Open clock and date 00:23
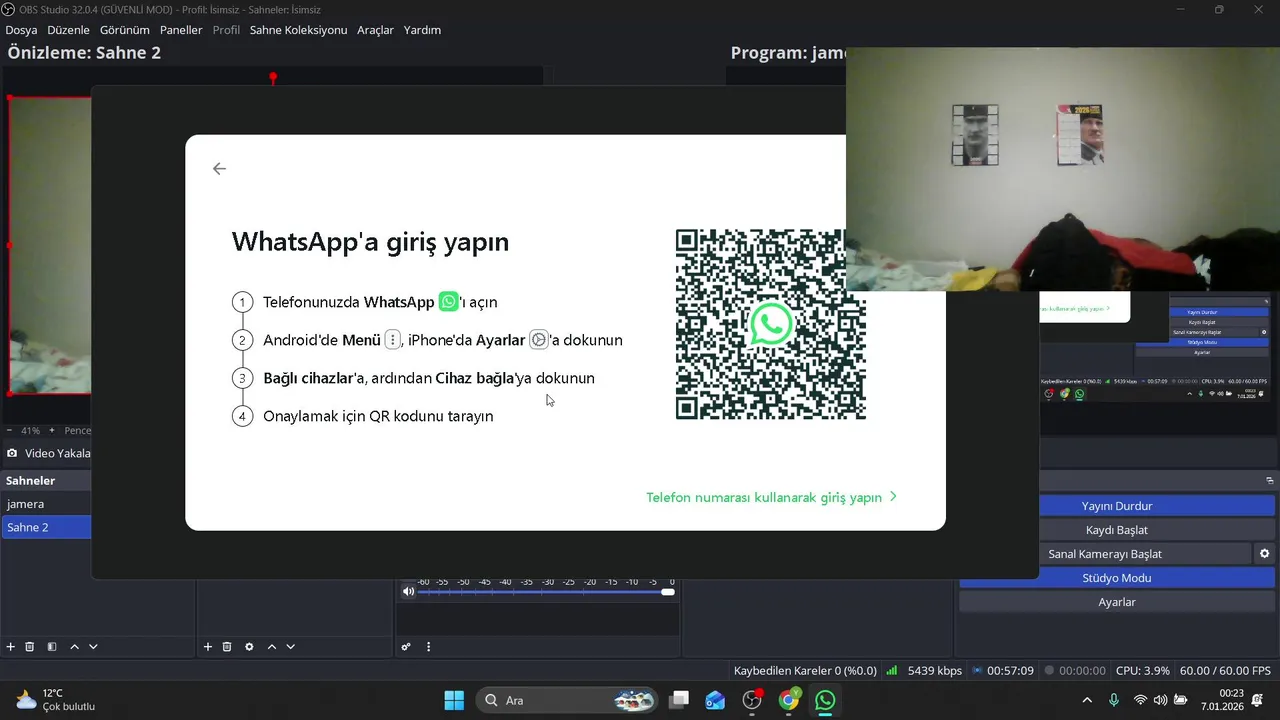1280x720 pixels. tap(1222, 699)
